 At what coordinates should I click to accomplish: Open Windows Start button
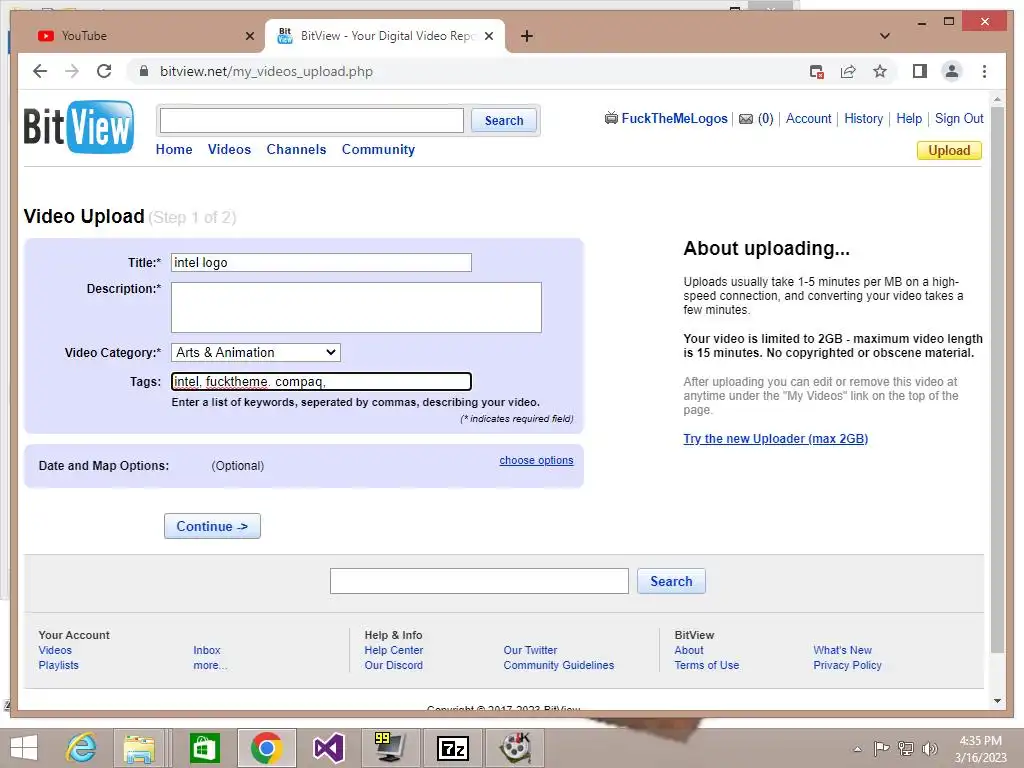(x=24, y=748)
